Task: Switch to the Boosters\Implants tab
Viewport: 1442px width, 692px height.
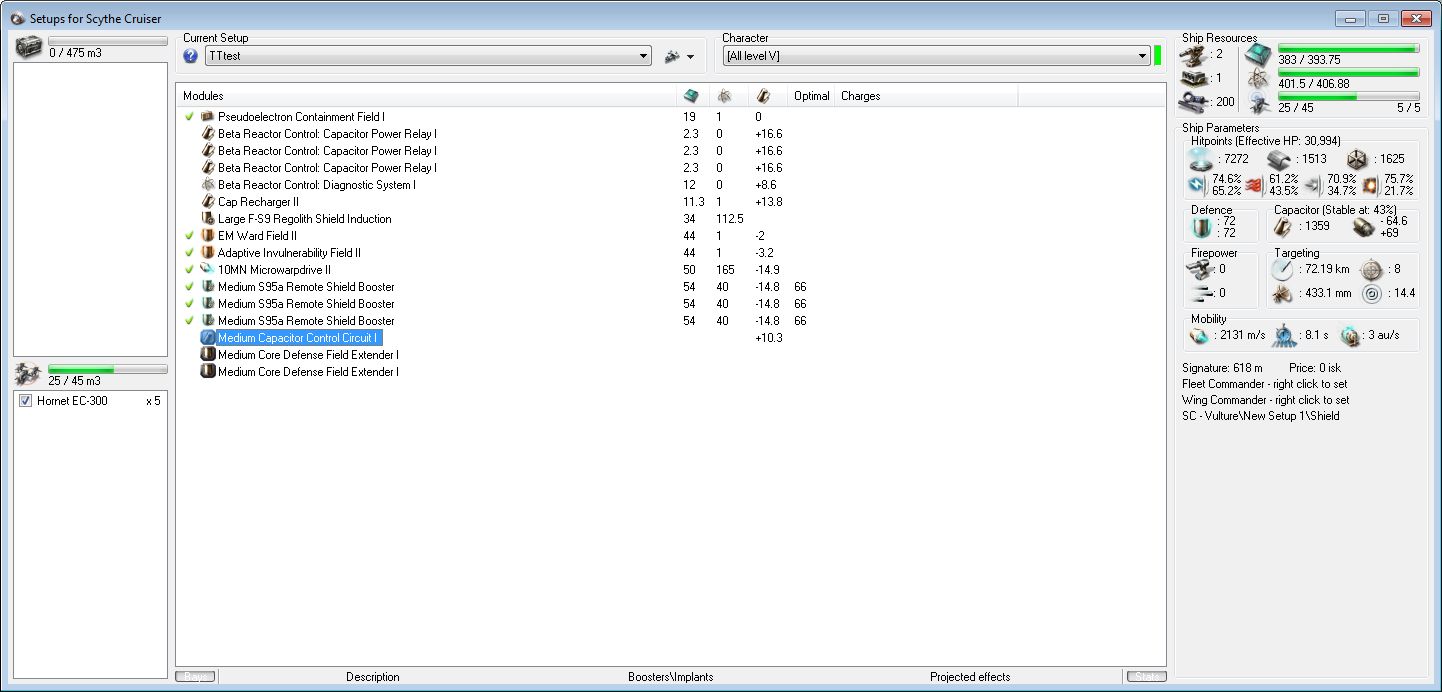Action: (x=671, y=677)
